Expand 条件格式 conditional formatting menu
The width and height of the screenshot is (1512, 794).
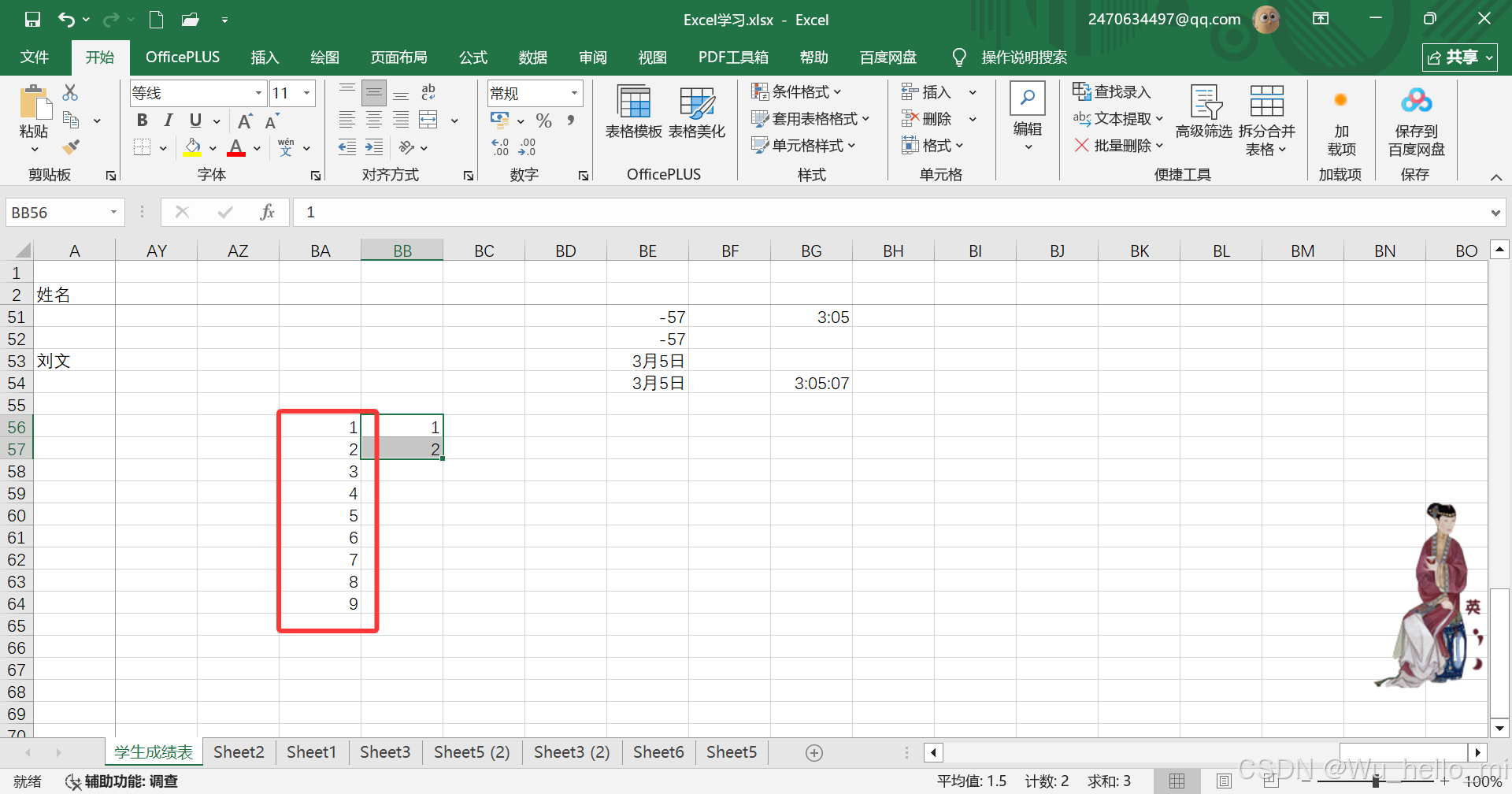click(797, 92)
